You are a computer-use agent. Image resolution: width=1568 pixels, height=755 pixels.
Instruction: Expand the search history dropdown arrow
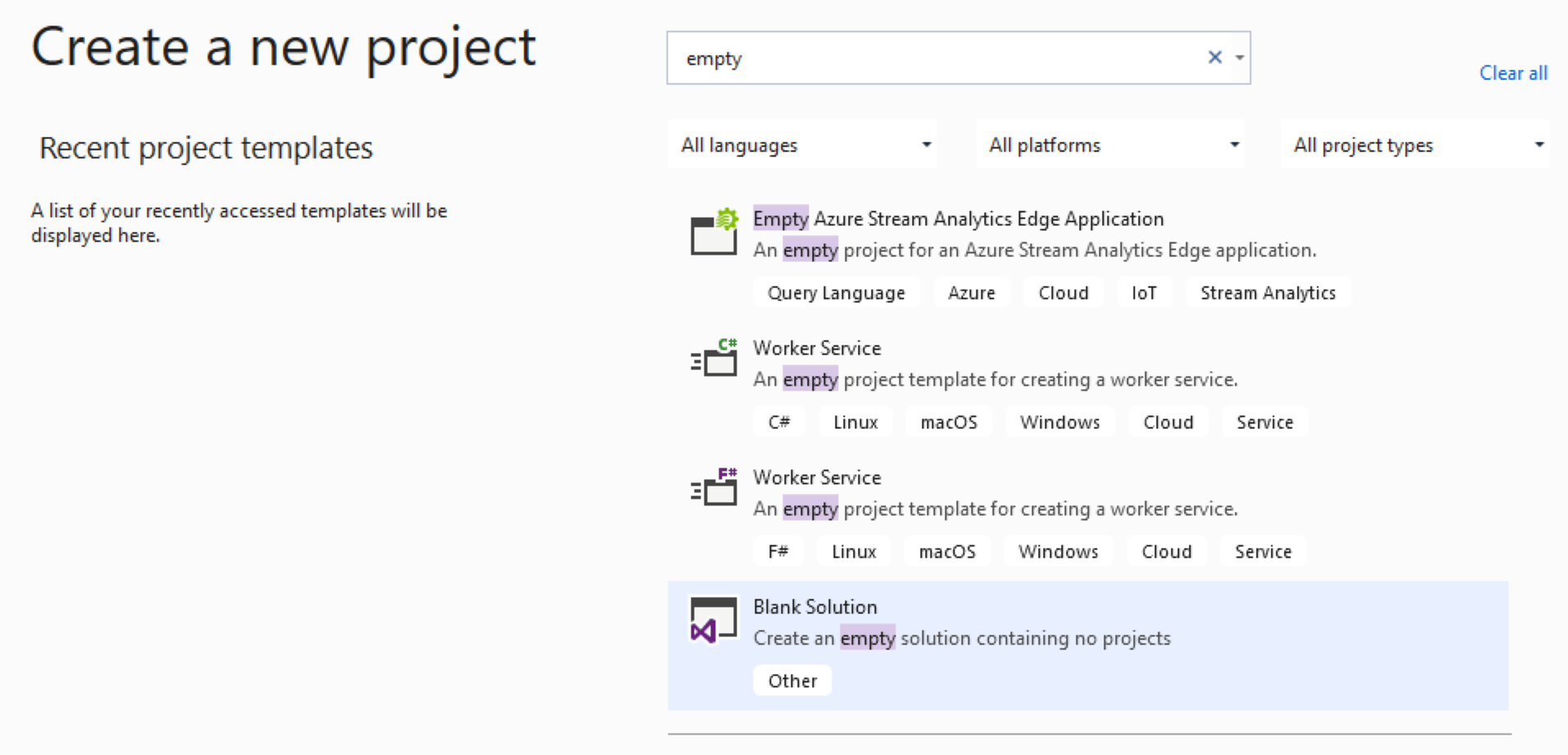click(x=1239, y=57)
